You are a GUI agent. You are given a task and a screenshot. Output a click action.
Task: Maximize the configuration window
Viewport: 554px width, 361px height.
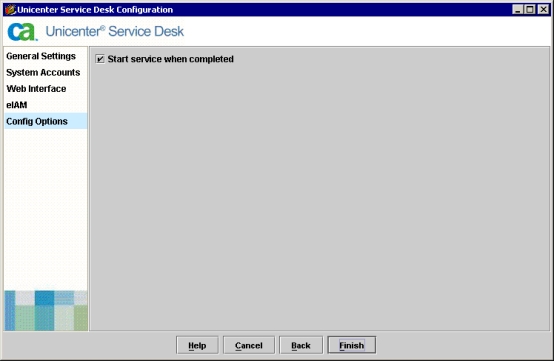[530, 10]
